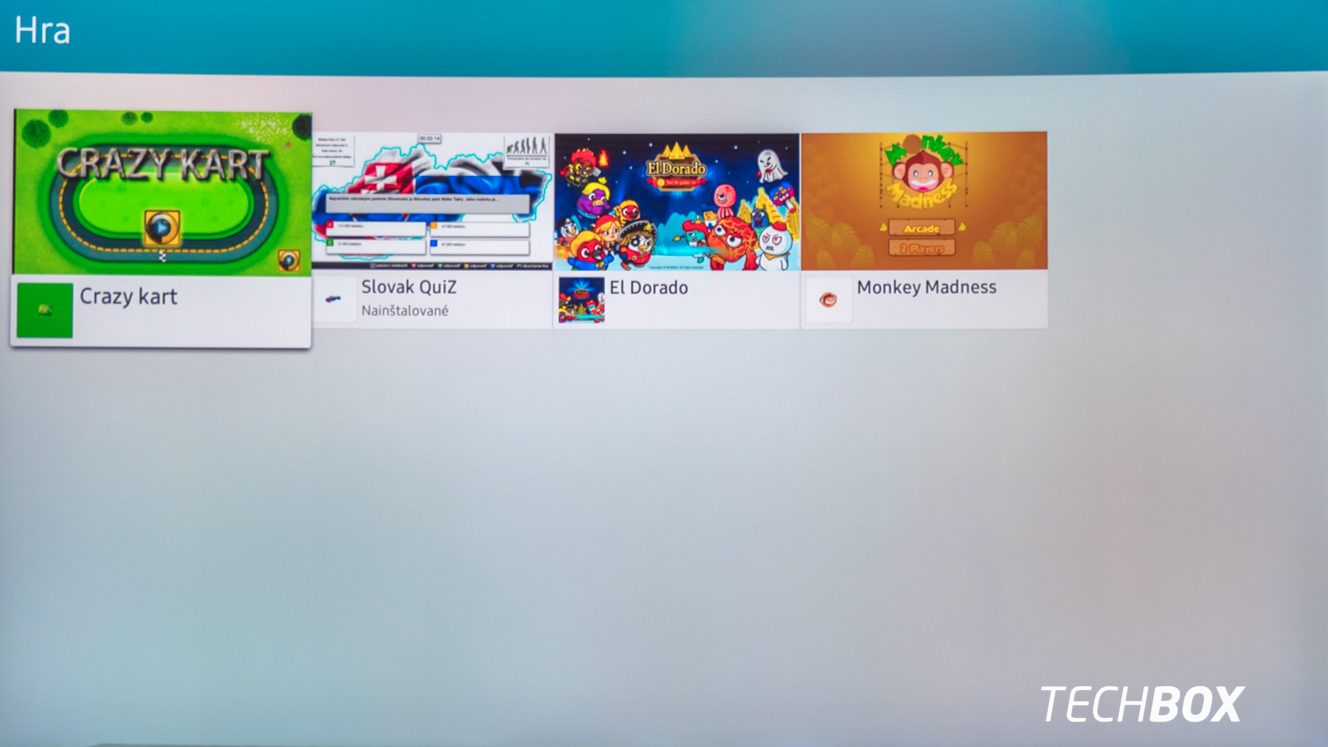The height and width of the screenshot is (747, 1328).
Task: Select the Monkey Madness banner image
Action: (x=924, y=200)
